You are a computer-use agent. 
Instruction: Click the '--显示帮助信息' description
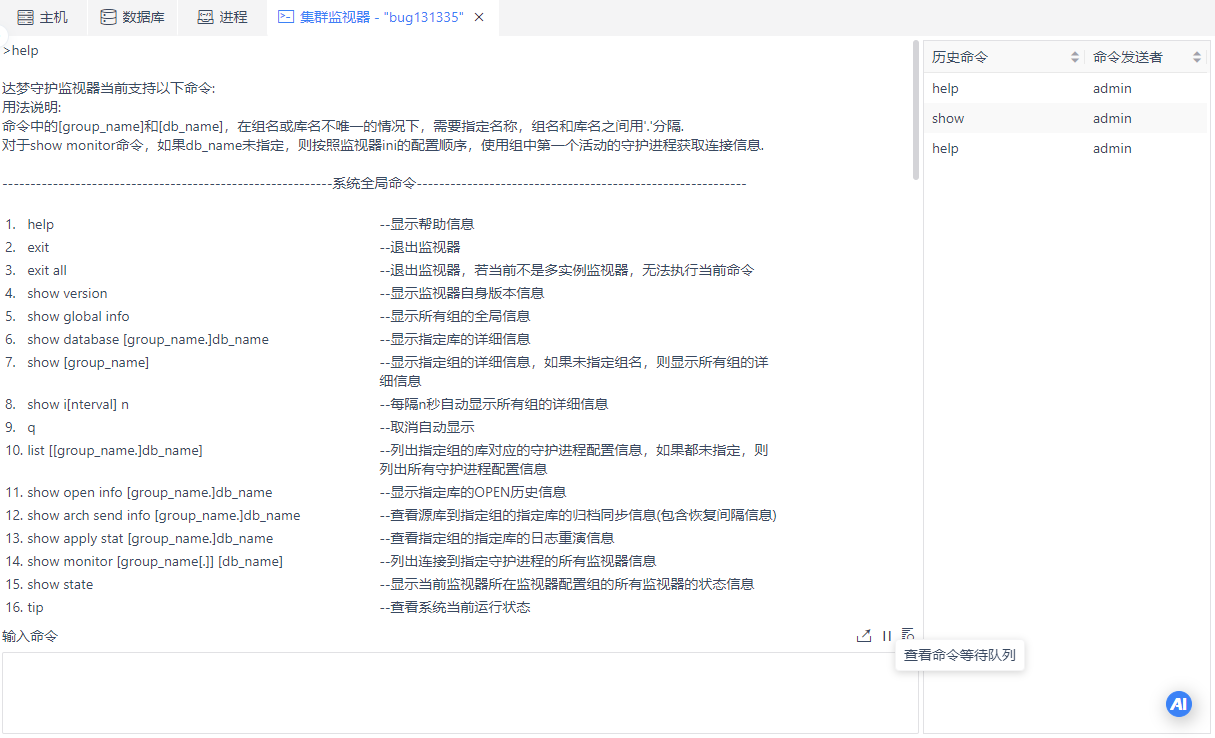[427, 224]
